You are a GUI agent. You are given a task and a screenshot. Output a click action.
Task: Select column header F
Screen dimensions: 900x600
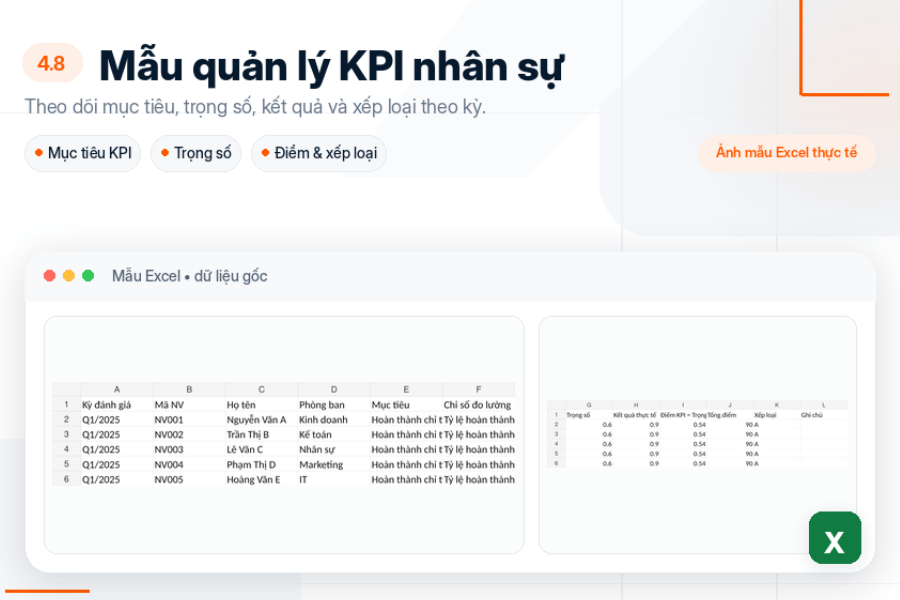coord(478,389)
